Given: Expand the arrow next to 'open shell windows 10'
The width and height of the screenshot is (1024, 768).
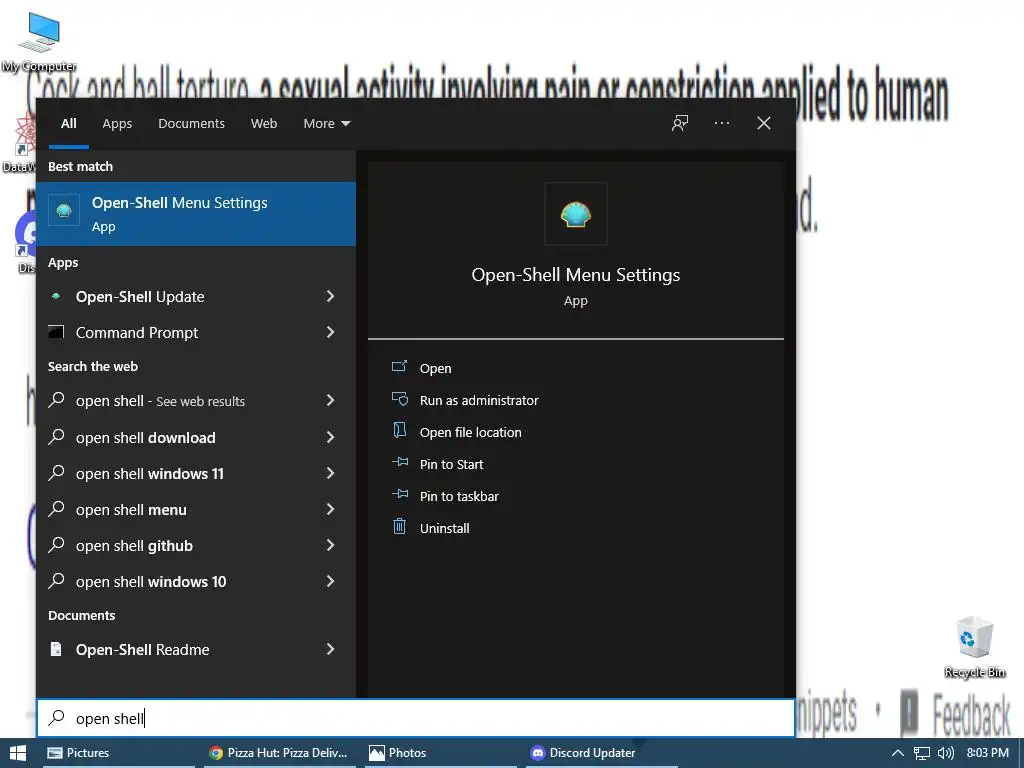Looking at the screenshot, I should pyautogui.click(x=330, y=581).
